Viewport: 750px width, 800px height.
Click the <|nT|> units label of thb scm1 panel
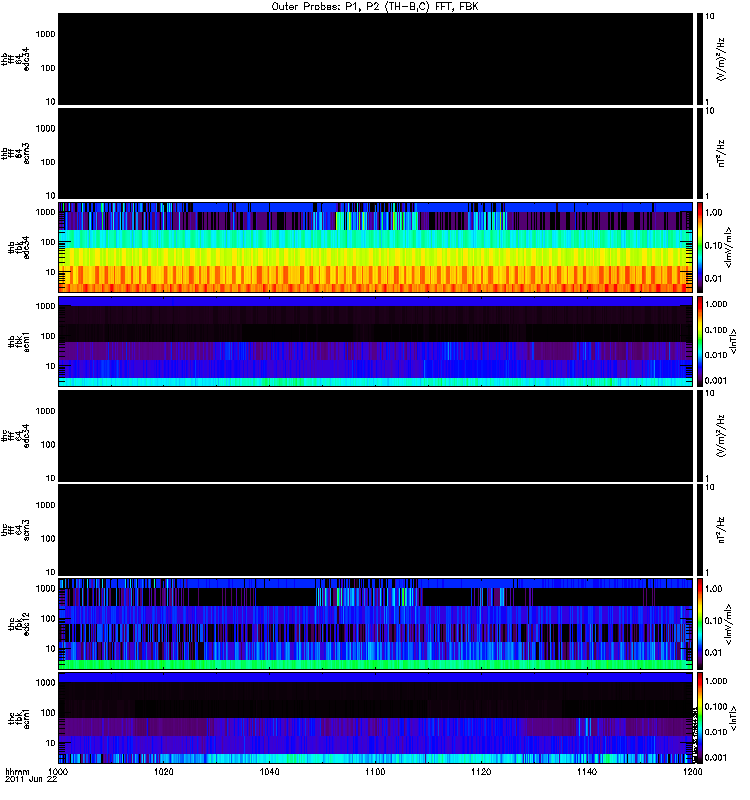coord(733,341)
